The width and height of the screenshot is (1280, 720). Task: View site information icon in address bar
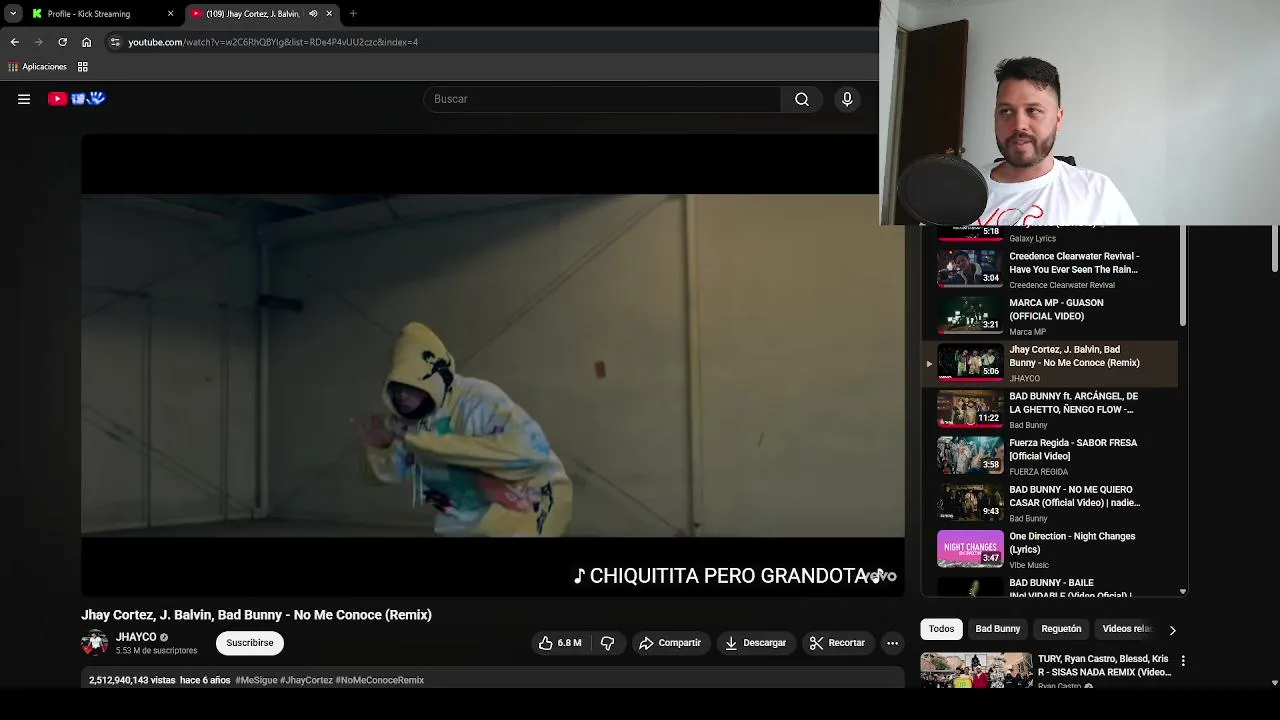tap(115, 42)
